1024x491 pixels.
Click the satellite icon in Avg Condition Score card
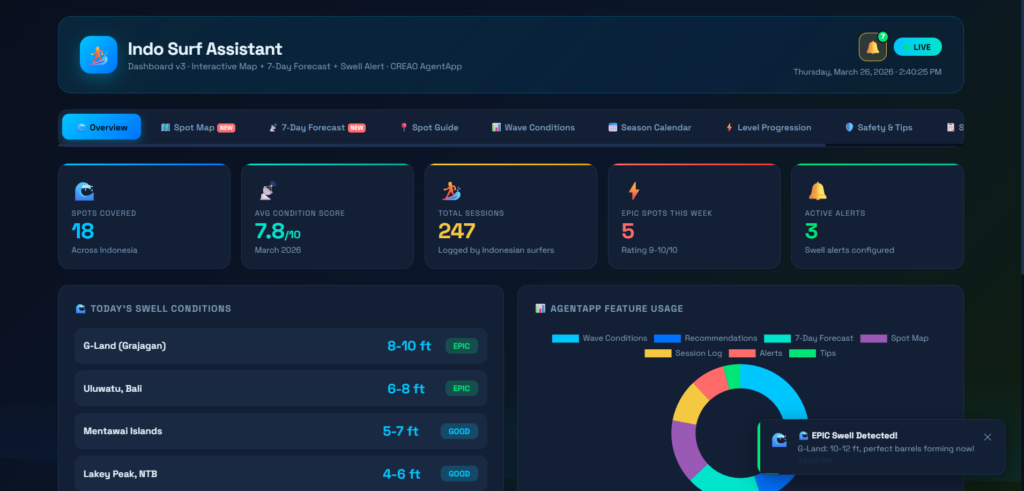click(x=267, y=191)
